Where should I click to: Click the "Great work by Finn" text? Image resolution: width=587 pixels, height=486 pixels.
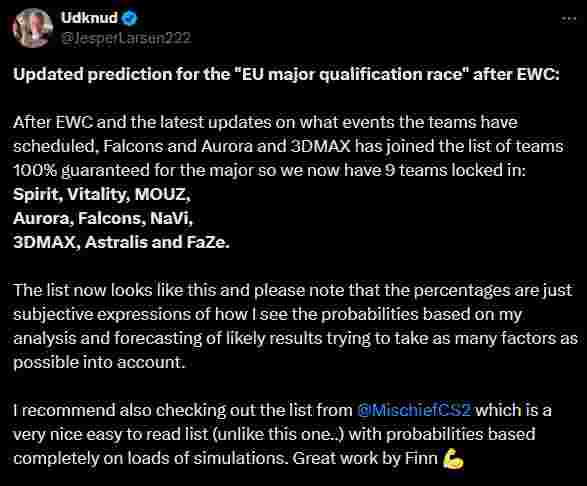[365, 458]
